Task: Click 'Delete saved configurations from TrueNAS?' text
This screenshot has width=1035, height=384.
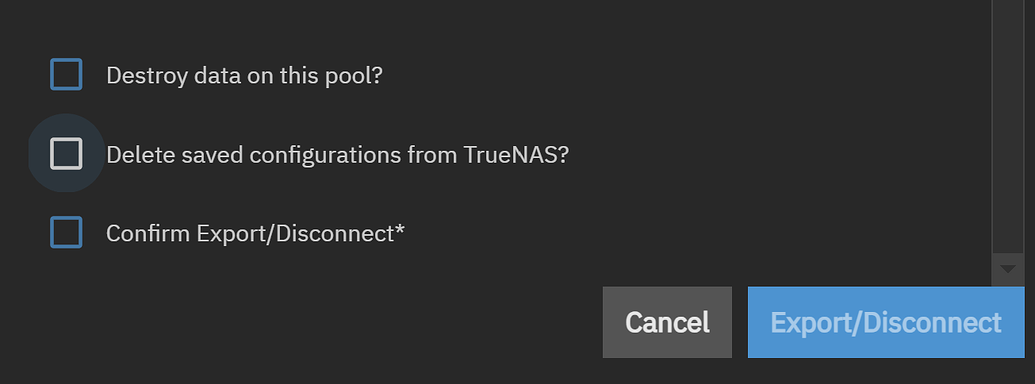Action: point(337,154)
